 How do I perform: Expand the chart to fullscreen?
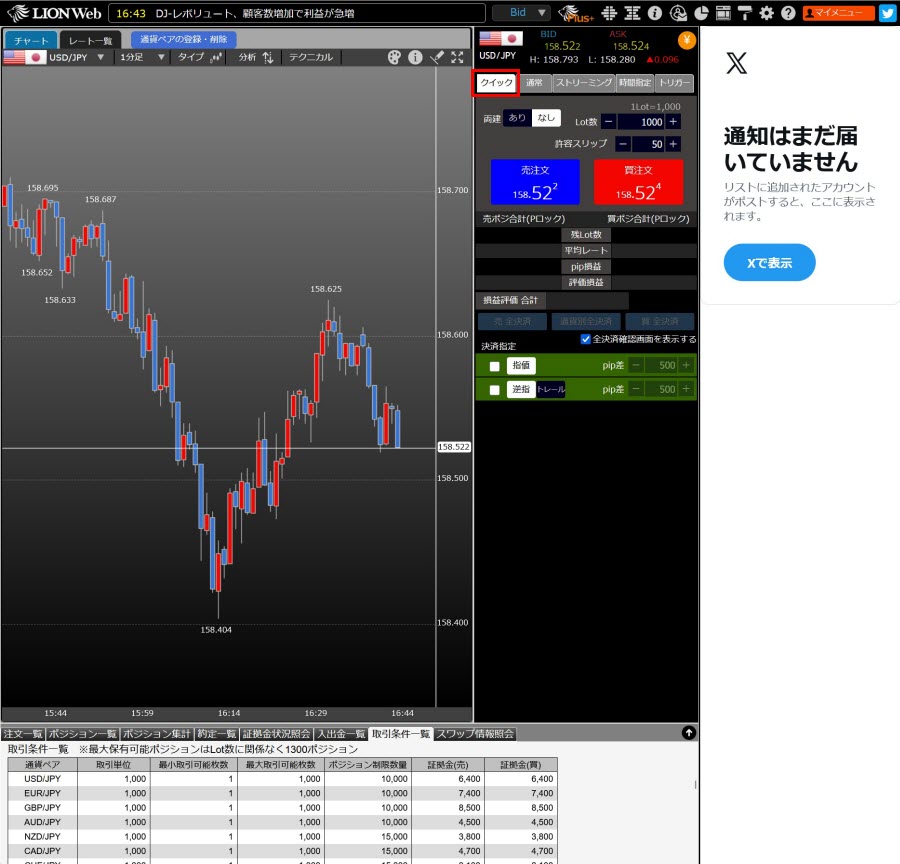point(457,58)
